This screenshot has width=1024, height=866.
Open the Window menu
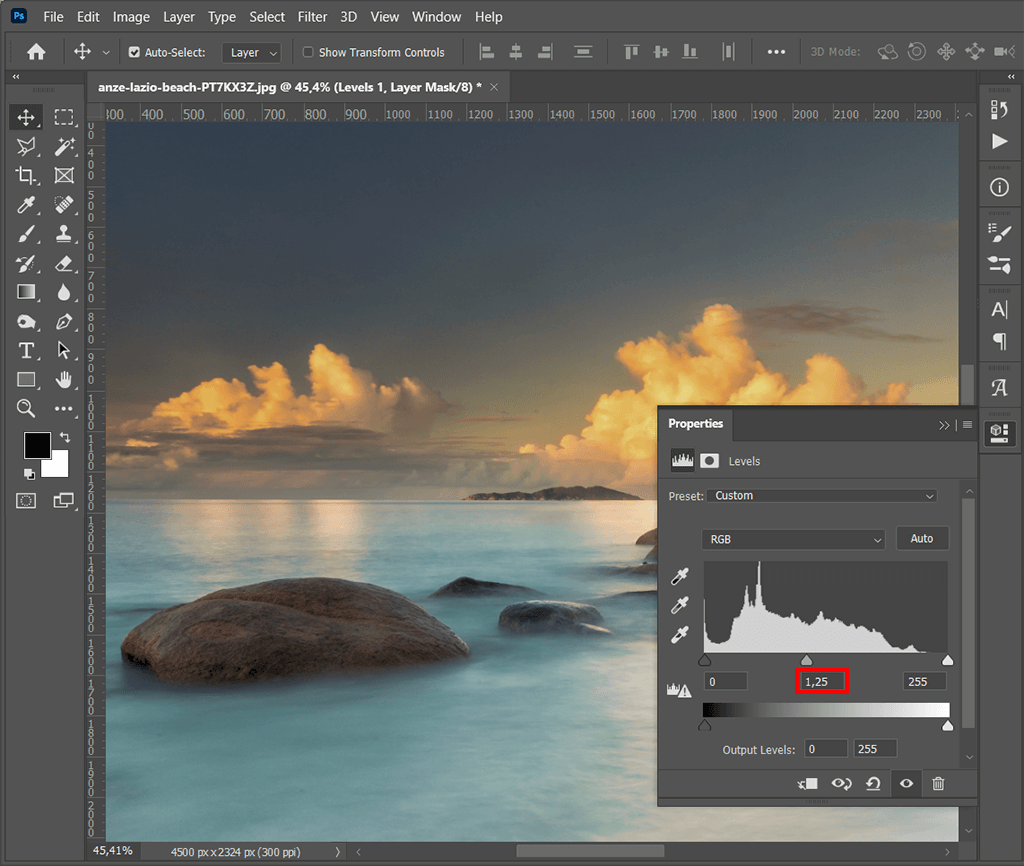tap(436, 17)
